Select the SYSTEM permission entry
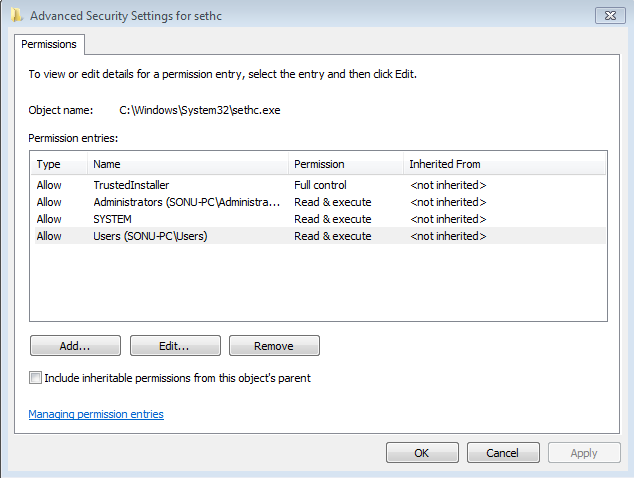Image resolution: width=634 pixels, height=478 pixels. [x=320, y=219]
